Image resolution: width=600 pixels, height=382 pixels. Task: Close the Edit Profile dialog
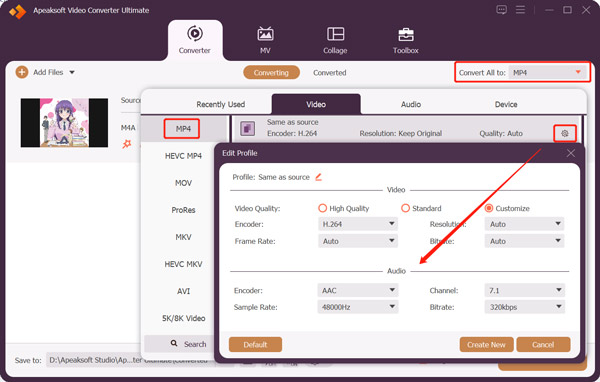pyautogui.click(x=571, y=153)
